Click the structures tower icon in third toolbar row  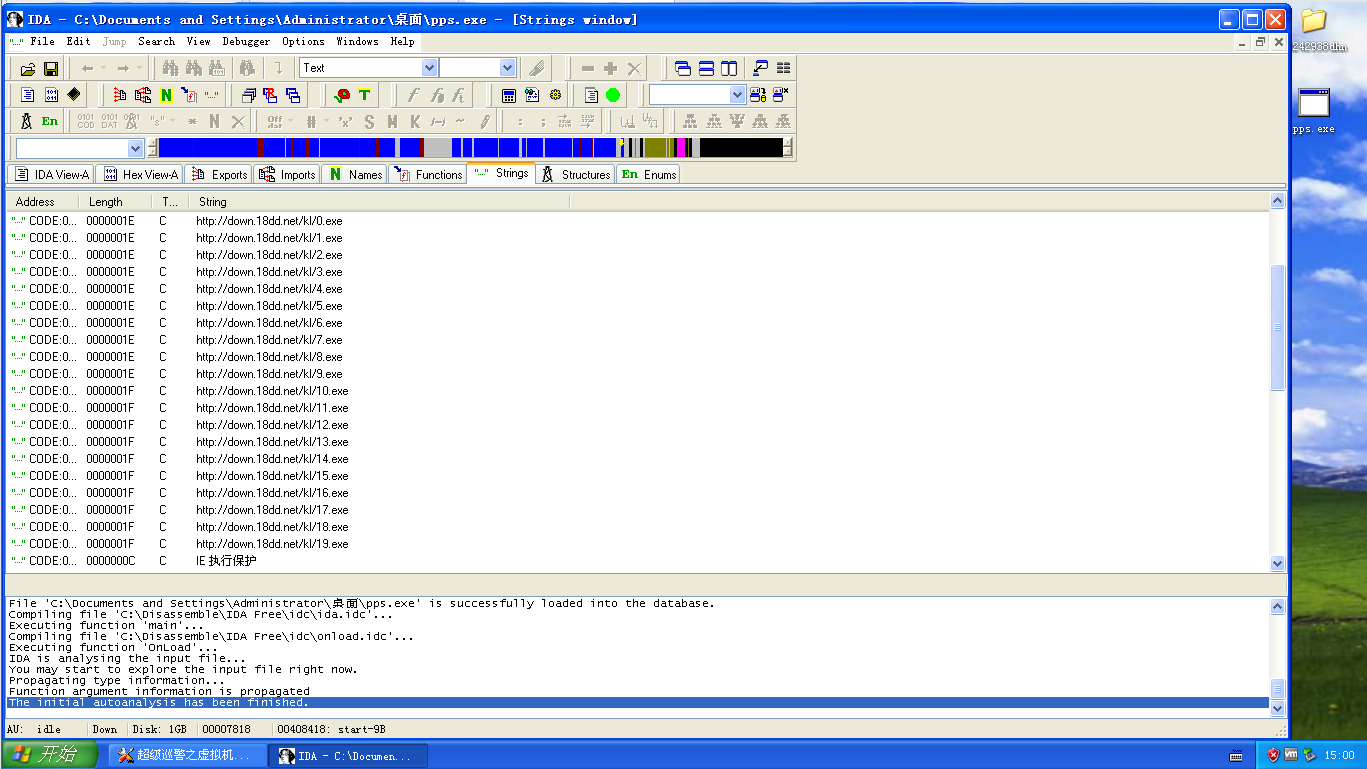(27, 121)
